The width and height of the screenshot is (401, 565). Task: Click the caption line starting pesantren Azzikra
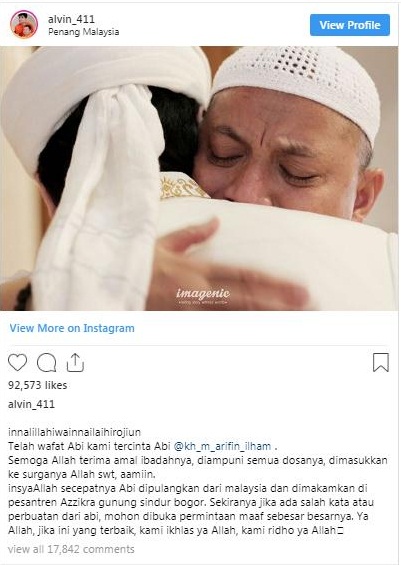191,503
